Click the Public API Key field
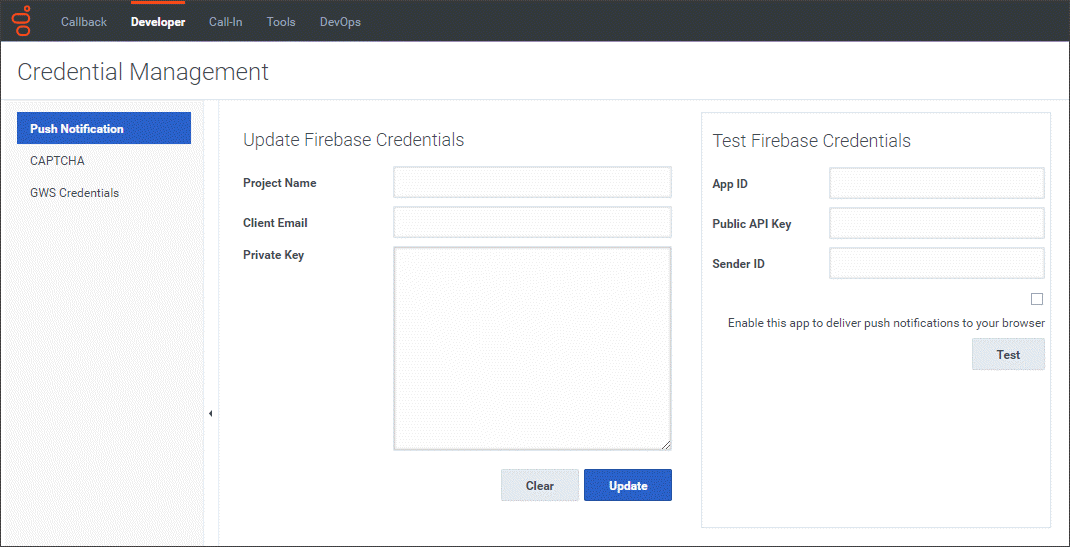The image size is (1070, 547). tap(937, 224)
